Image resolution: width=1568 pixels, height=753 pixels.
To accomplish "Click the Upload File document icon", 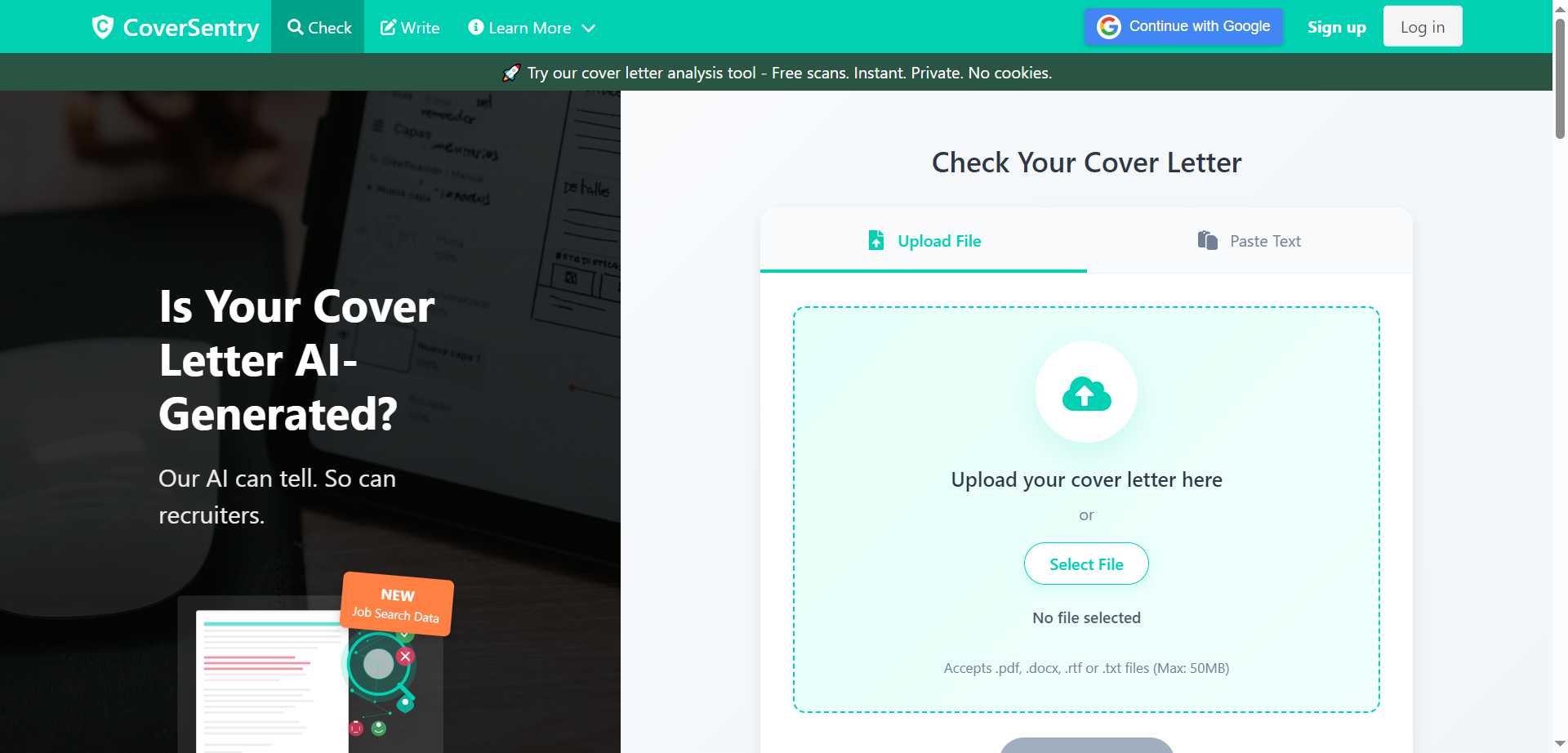I will [876, 240].
